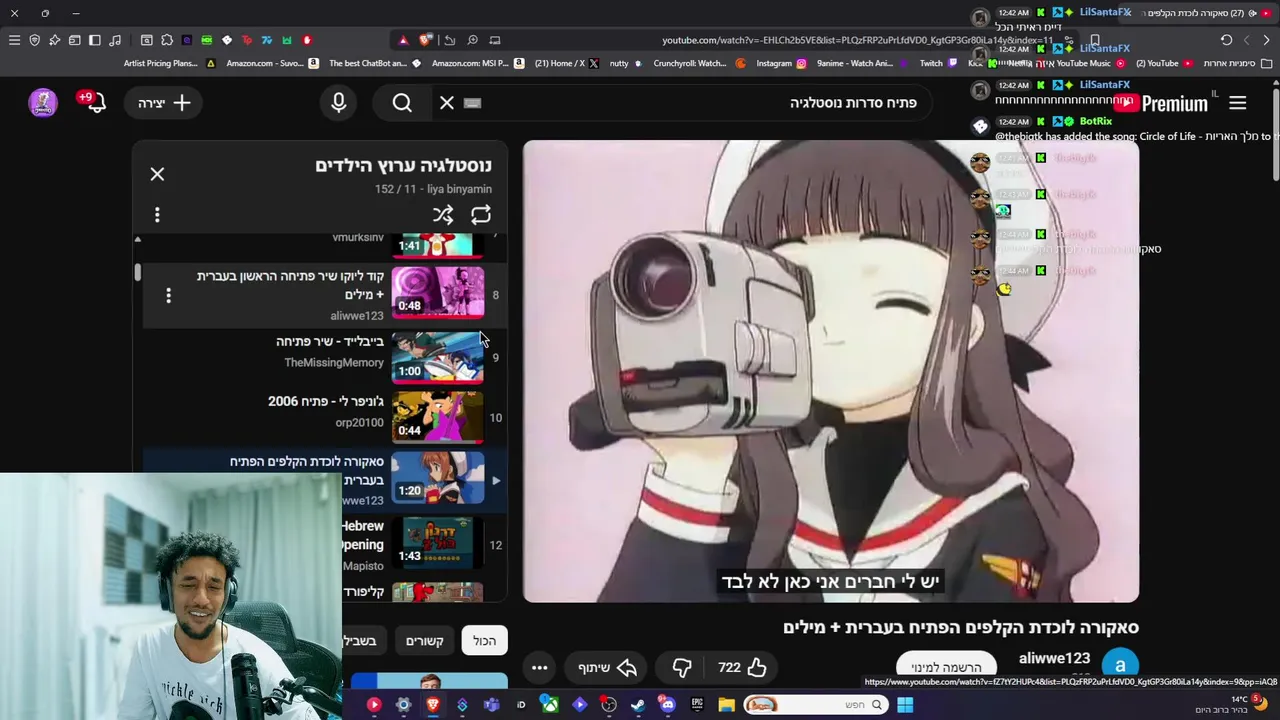Open Epic Games from the taskbar
The height and width of the screenshot is (720, 1280).
pyautogui.click(x=696, y=705)
